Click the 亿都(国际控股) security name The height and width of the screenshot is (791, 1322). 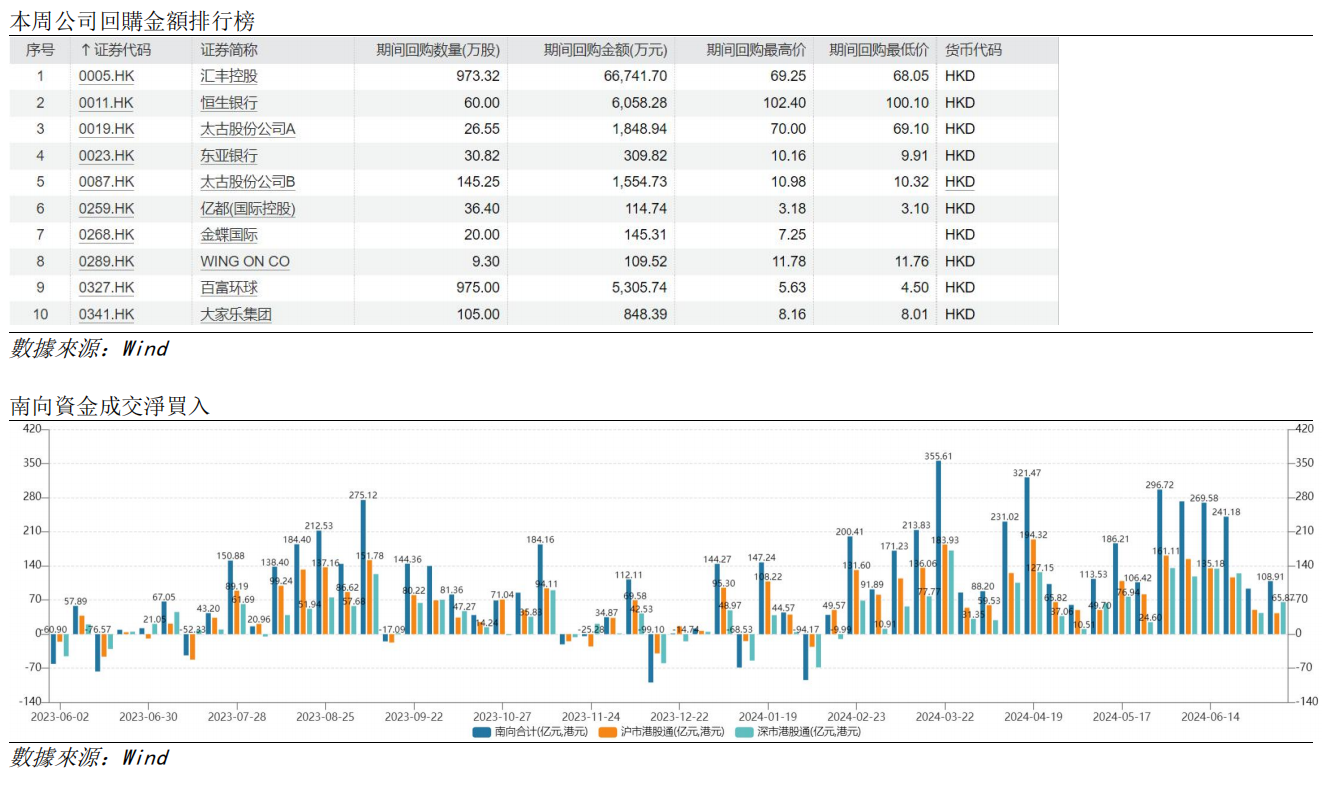tap(248, 209)
